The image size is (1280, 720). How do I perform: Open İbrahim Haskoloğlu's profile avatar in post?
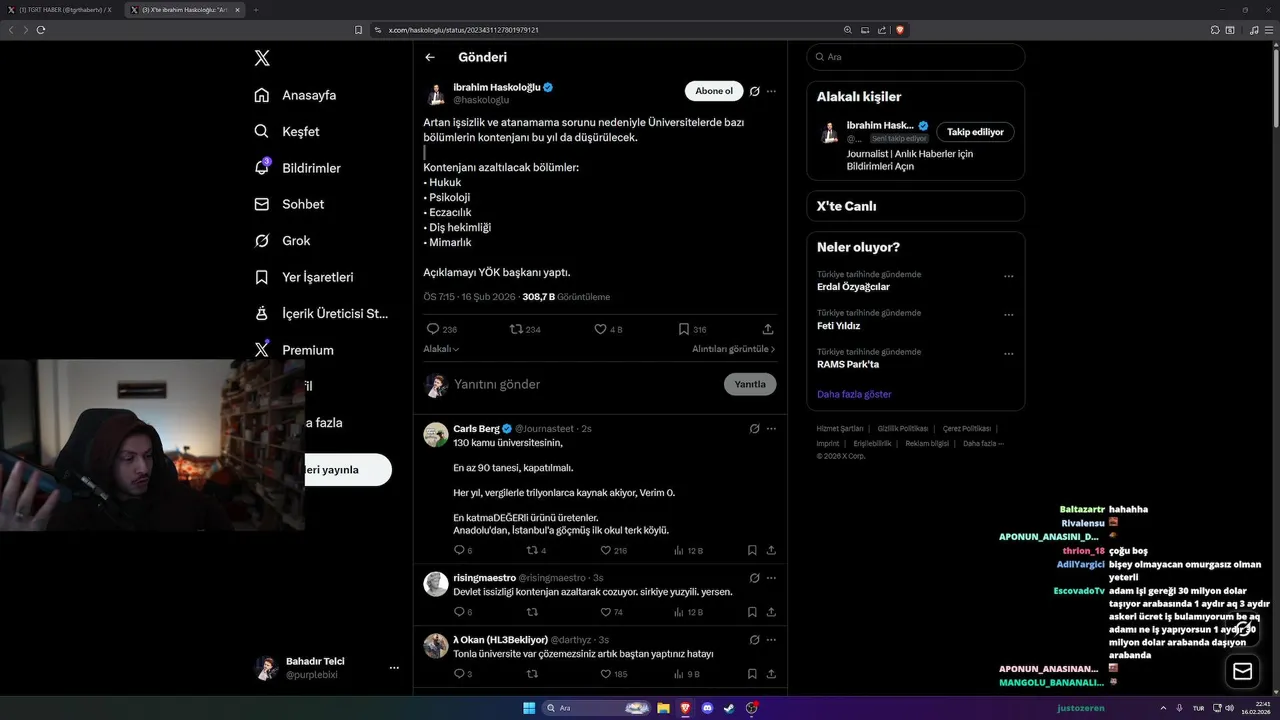[436, 94]
